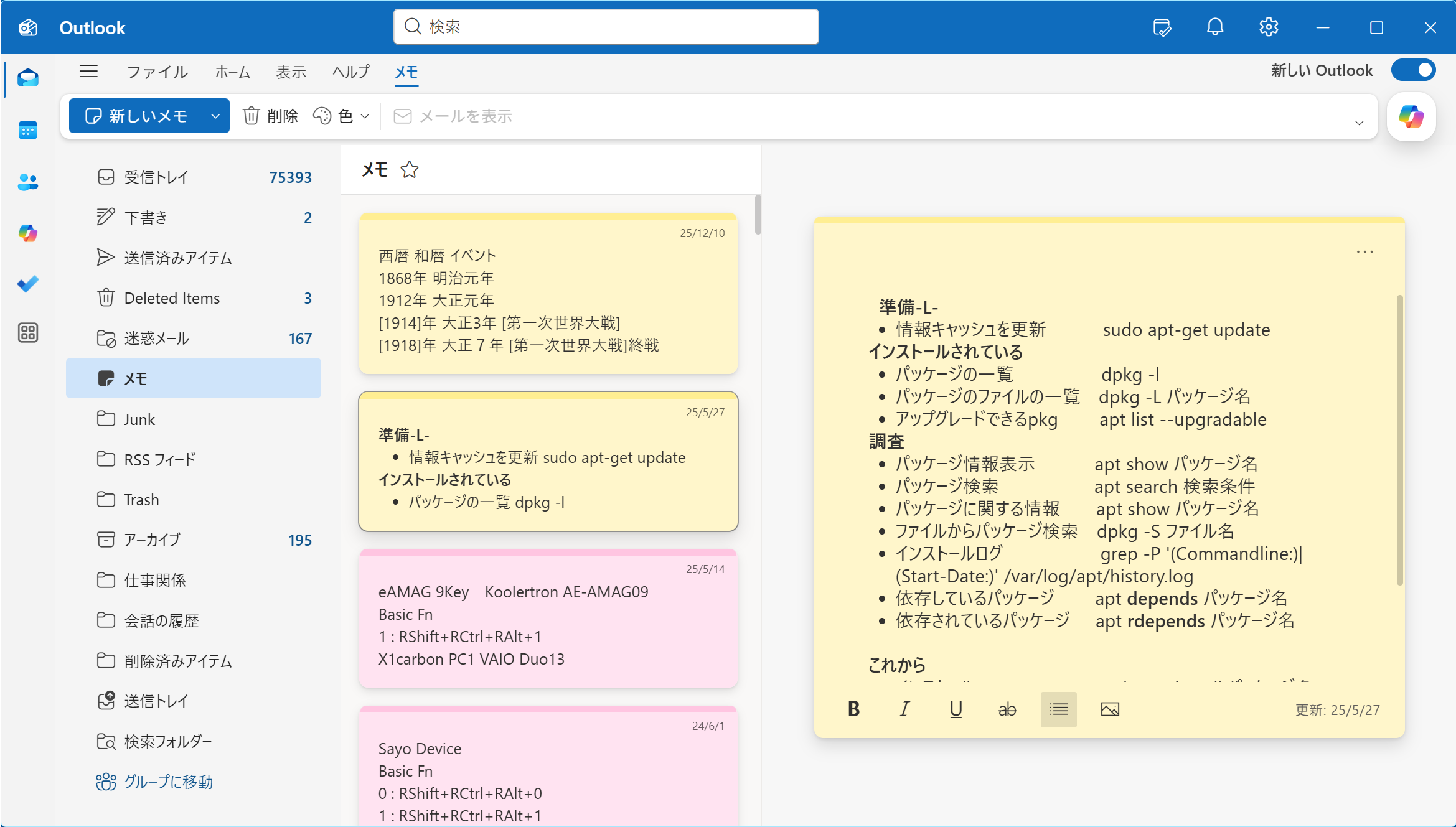Expand the 新しいメモ dropdown arrow

pos(215,116)
